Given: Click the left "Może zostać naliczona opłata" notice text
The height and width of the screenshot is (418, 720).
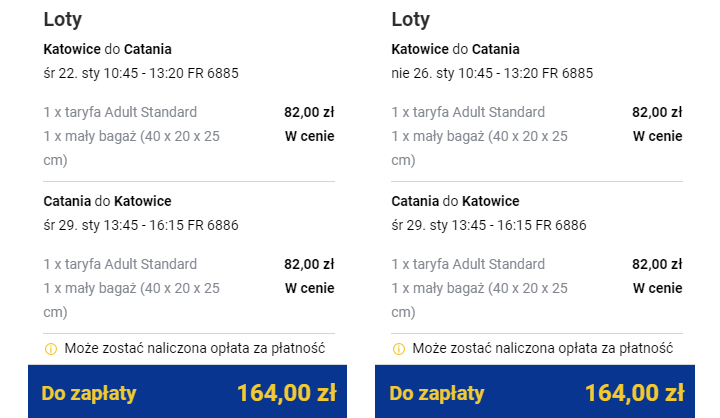Looking at the screenshot, I should [195, 349].
